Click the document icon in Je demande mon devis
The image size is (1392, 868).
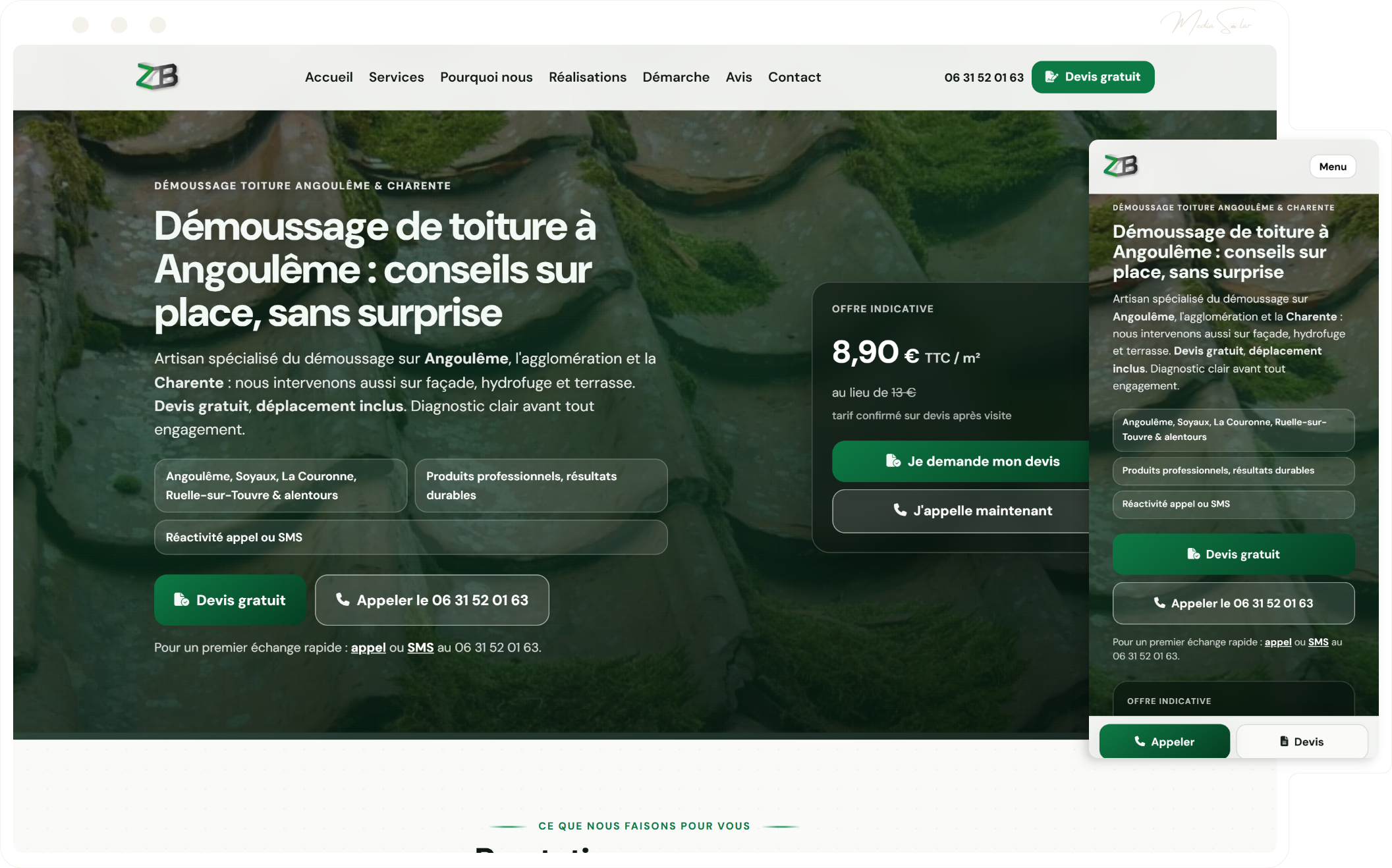[893, 461]
